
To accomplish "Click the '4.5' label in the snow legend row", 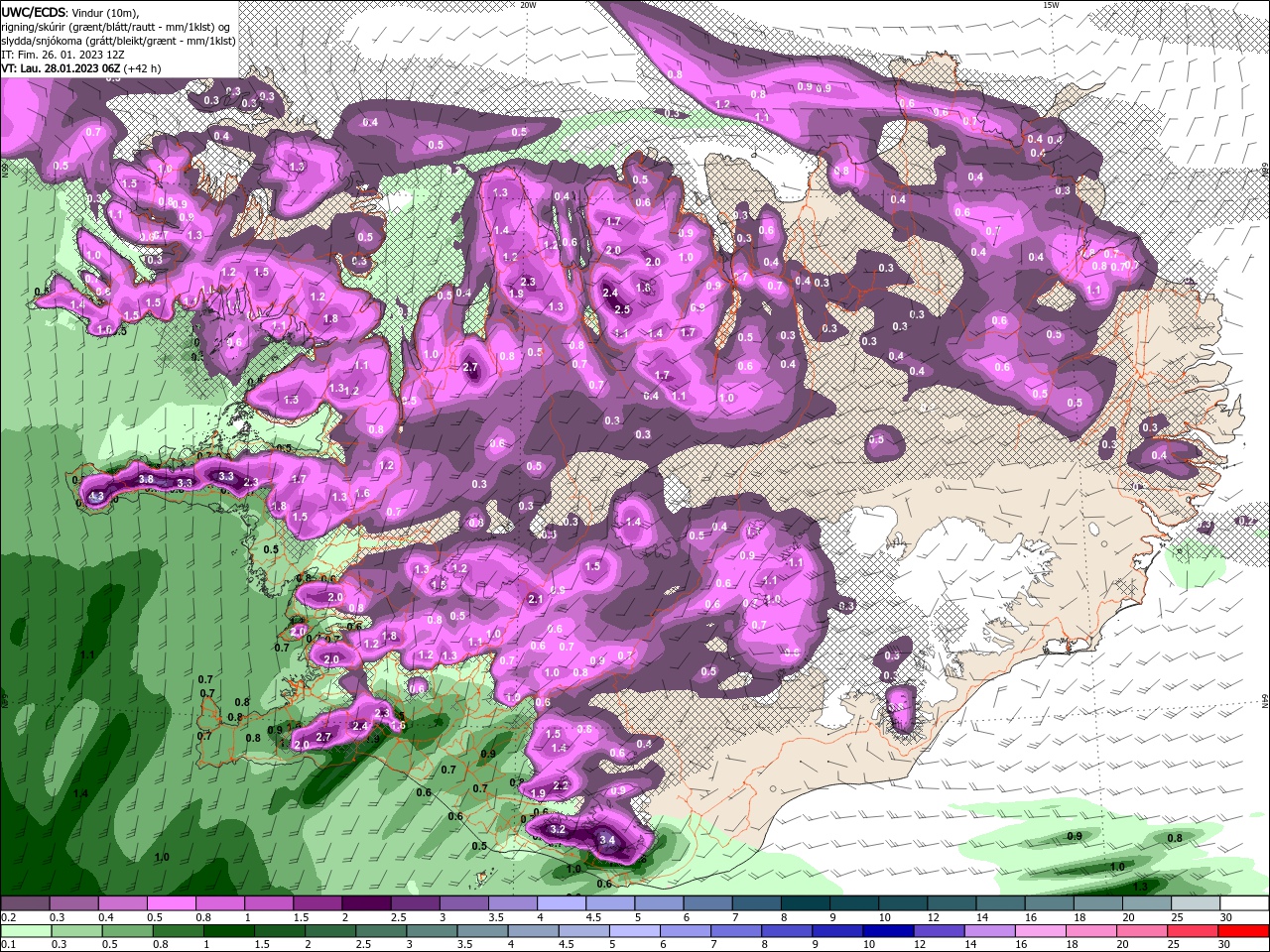I will pyautogui.click(x=593, y=917).
